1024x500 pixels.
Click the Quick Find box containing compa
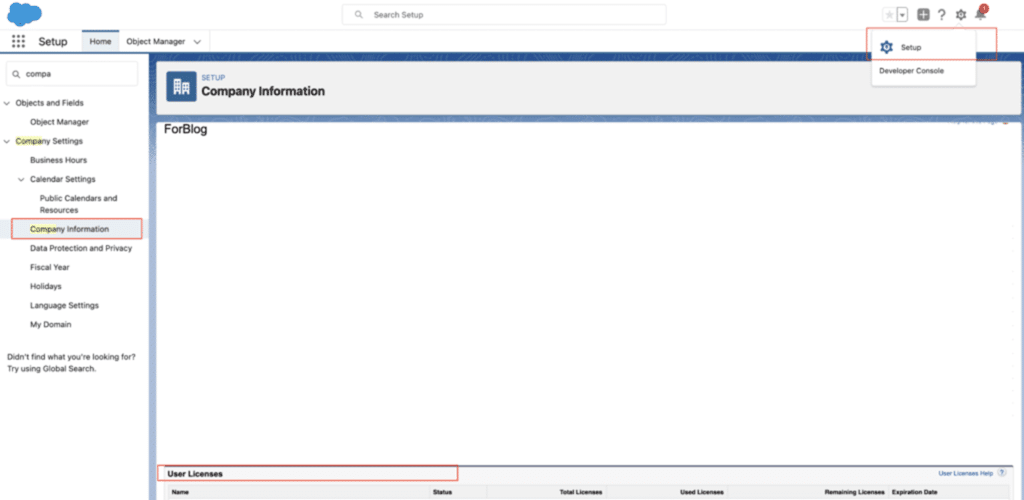click(72, 74)
